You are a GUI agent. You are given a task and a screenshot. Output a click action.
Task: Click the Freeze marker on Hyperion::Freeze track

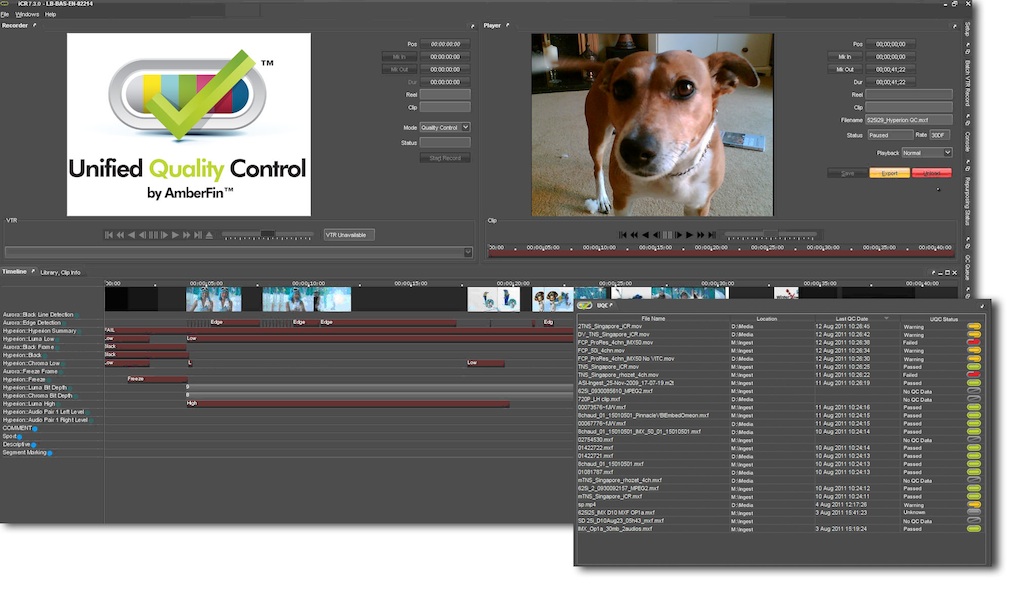(157, 379)
